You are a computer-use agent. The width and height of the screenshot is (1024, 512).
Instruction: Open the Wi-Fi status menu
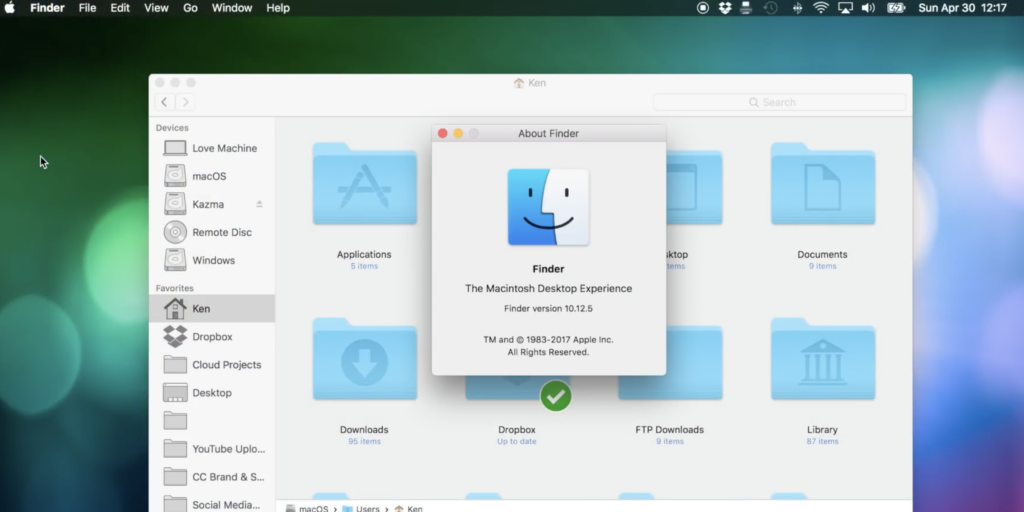pyautogui.click(x=821, y=8)
